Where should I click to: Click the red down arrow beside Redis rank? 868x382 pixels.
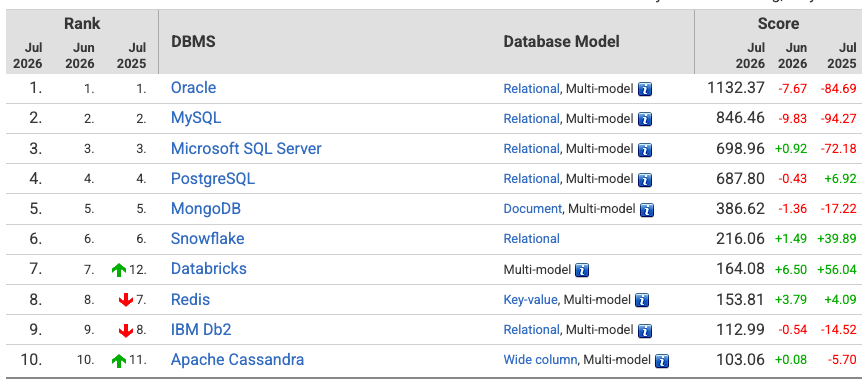coord(126,300)
